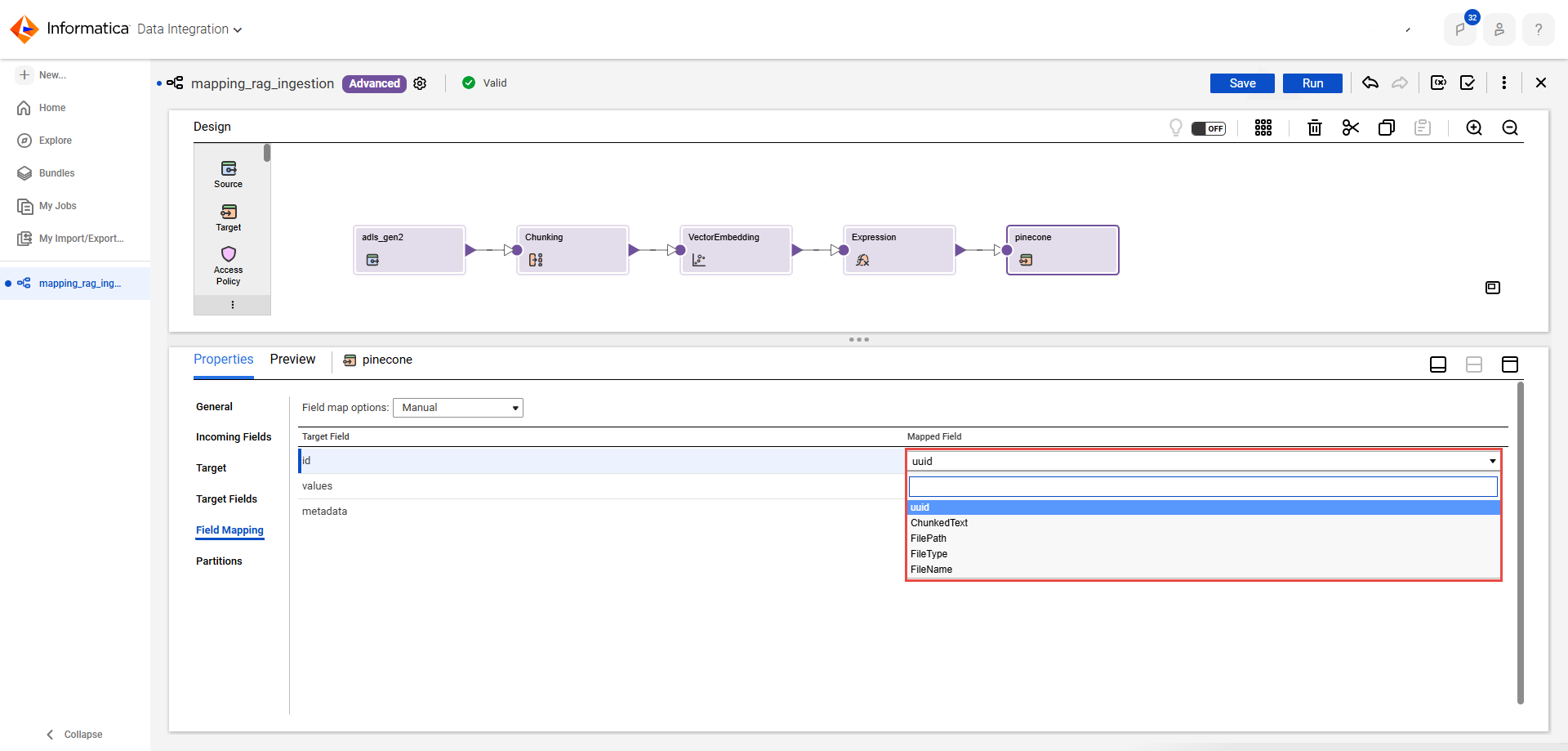Open the help question mark icon

[1539, 29]
